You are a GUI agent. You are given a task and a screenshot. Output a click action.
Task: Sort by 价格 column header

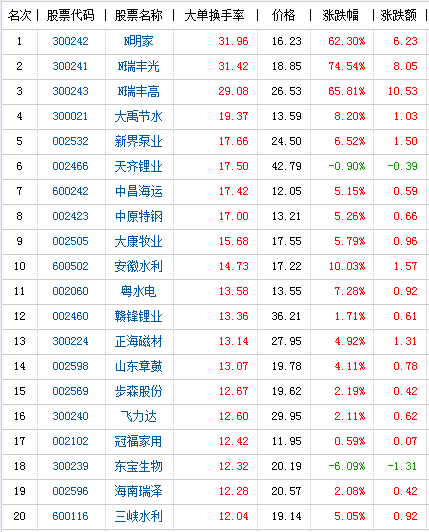coord(283,15)
